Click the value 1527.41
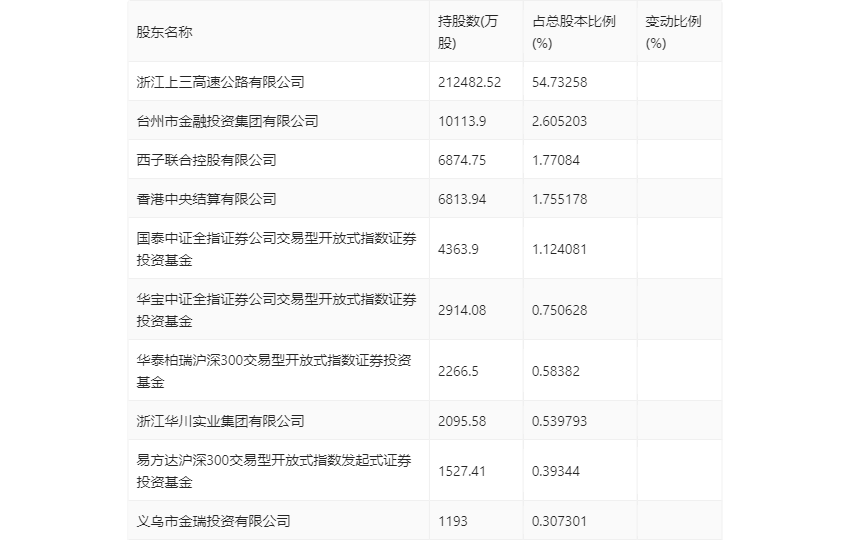The height and width of the screenshot is (540, 850). 462,471
